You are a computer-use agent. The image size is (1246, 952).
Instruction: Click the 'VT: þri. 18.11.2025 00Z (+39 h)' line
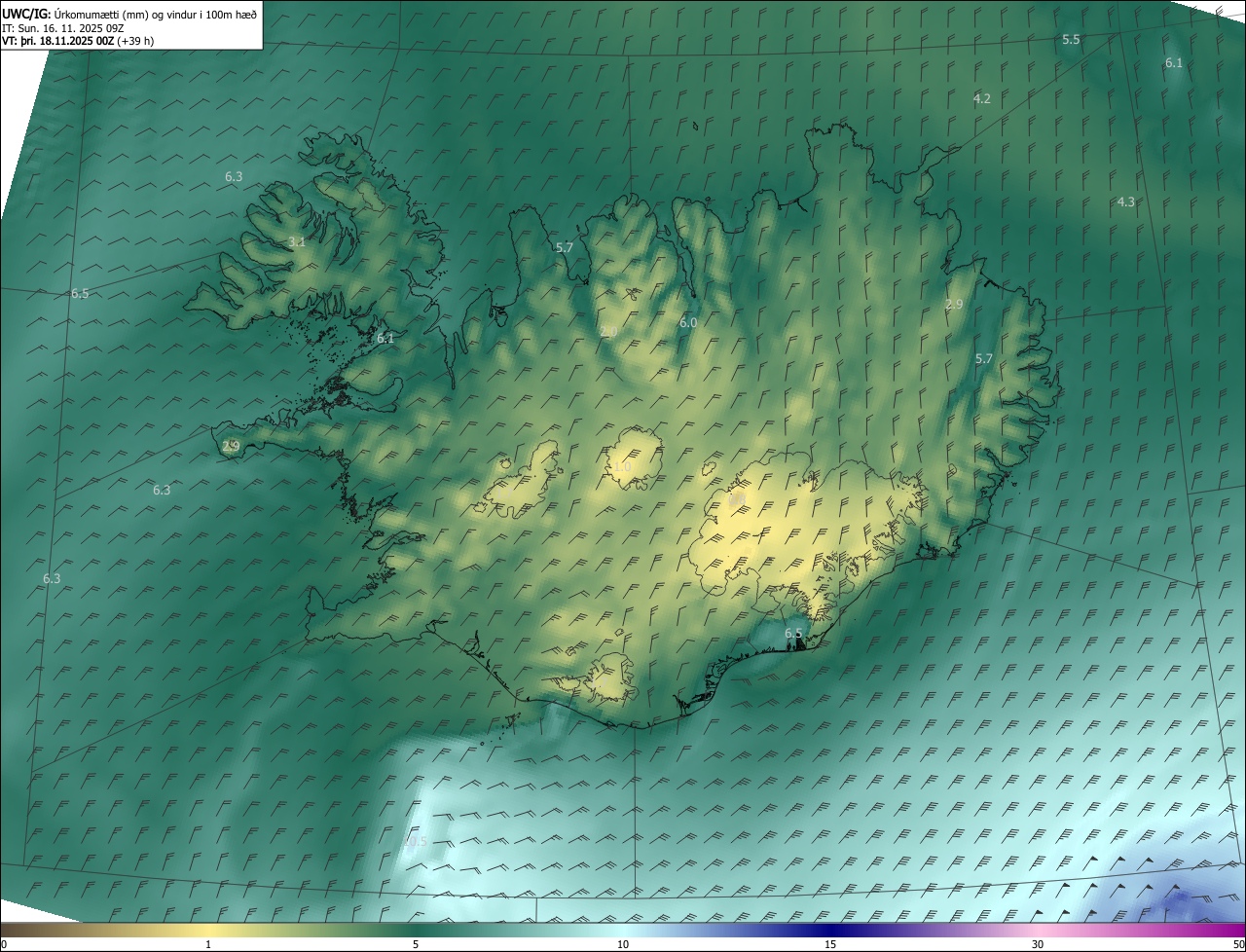point(78,41)
